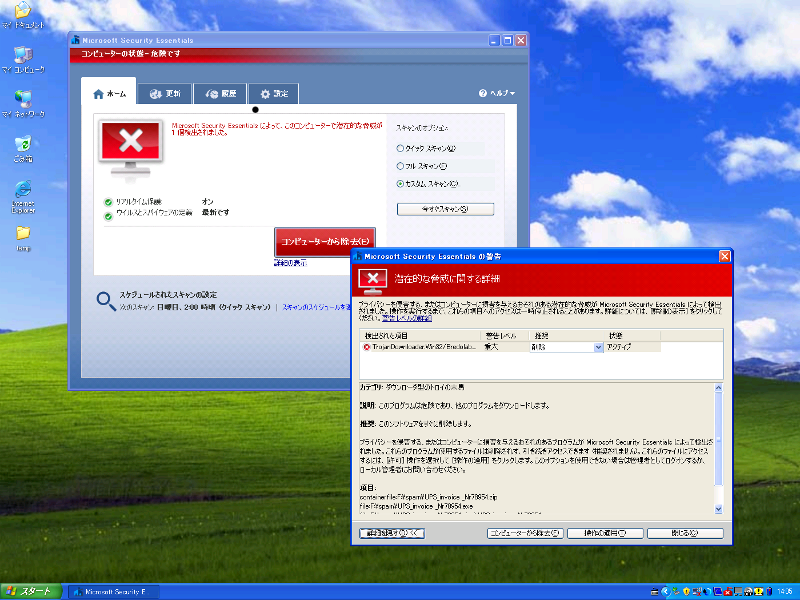Show hidden tray icons with the arrow
Screen dimensions: 800x600
click(x=665, y=591)
